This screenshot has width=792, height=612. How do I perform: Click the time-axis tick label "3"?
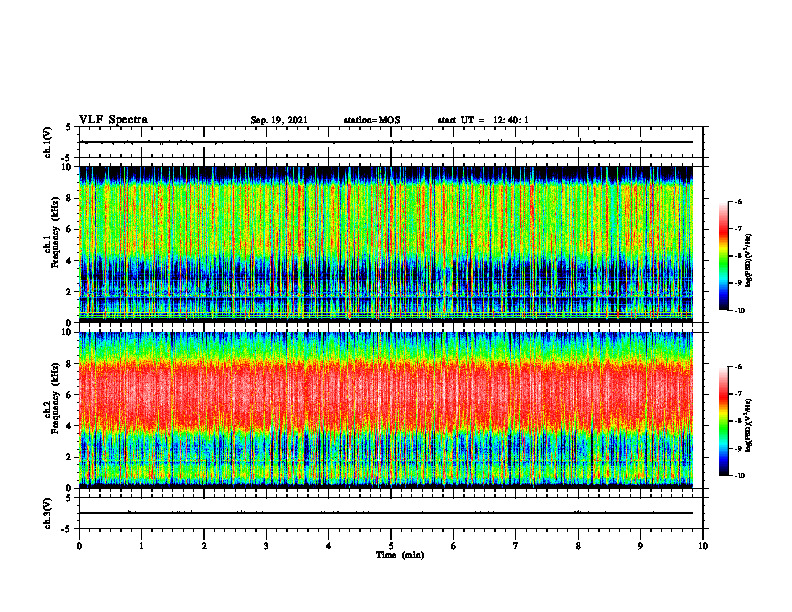click(266, 546)
